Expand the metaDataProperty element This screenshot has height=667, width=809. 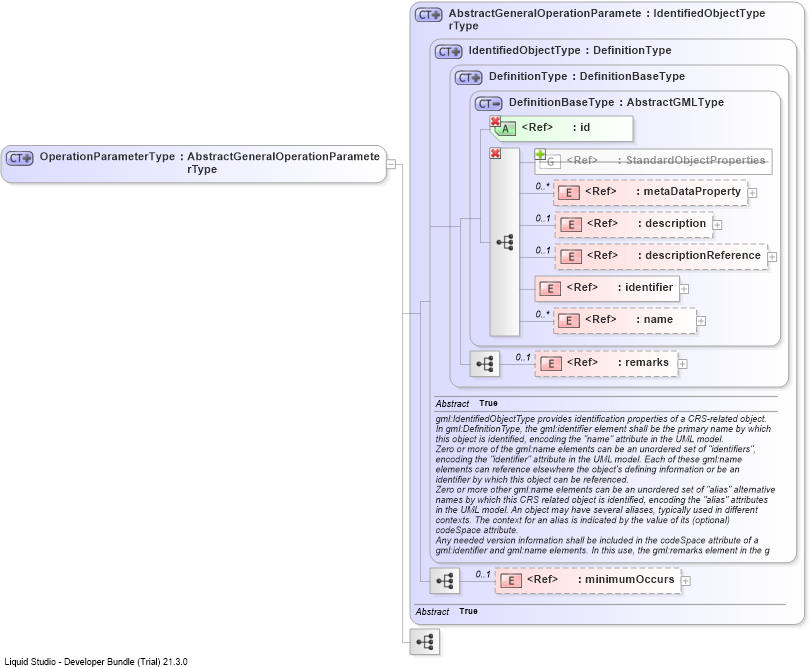[752, 193]
